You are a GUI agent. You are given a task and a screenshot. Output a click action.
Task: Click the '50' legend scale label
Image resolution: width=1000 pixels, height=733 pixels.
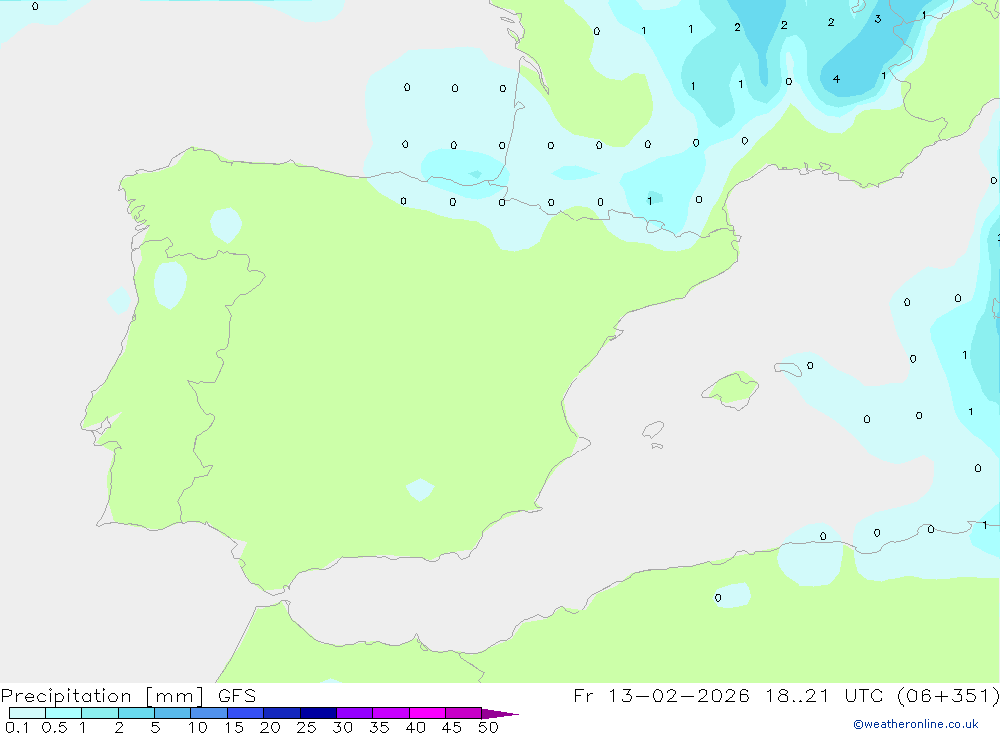coord(488,727)
